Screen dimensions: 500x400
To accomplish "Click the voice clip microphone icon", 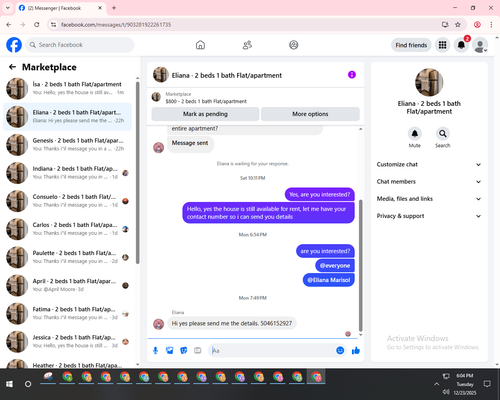I will click(155, 350).
